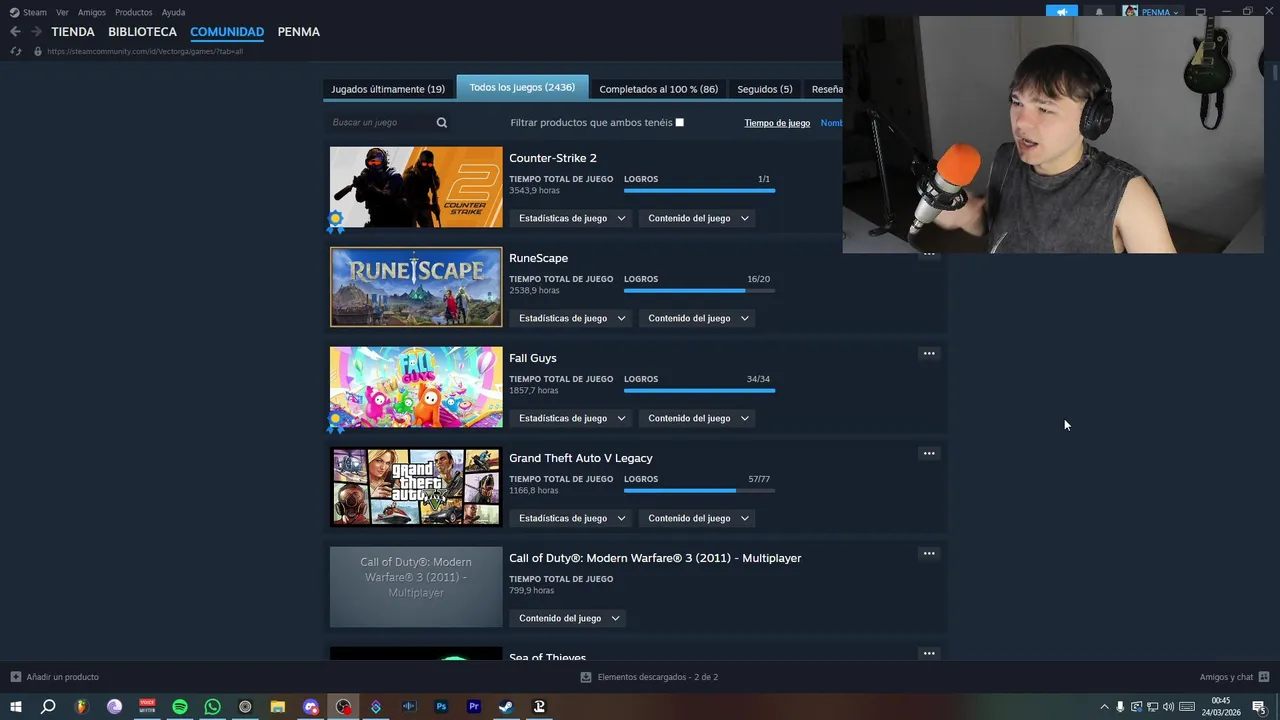Open the Windows notification center

coord(1259,707)
